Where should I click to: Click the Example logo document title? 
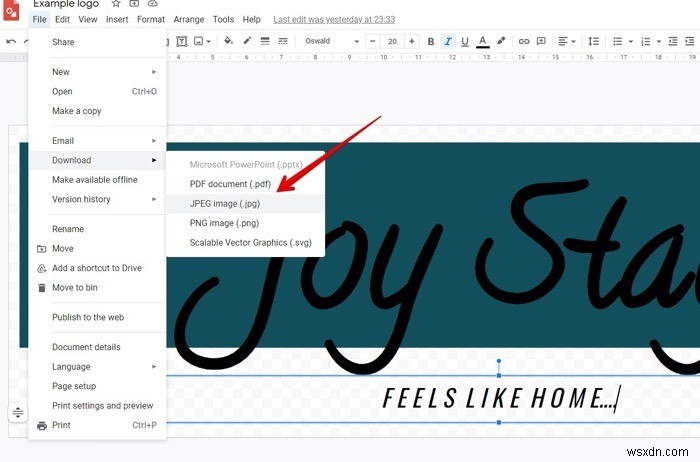click(x=66, y=4)
